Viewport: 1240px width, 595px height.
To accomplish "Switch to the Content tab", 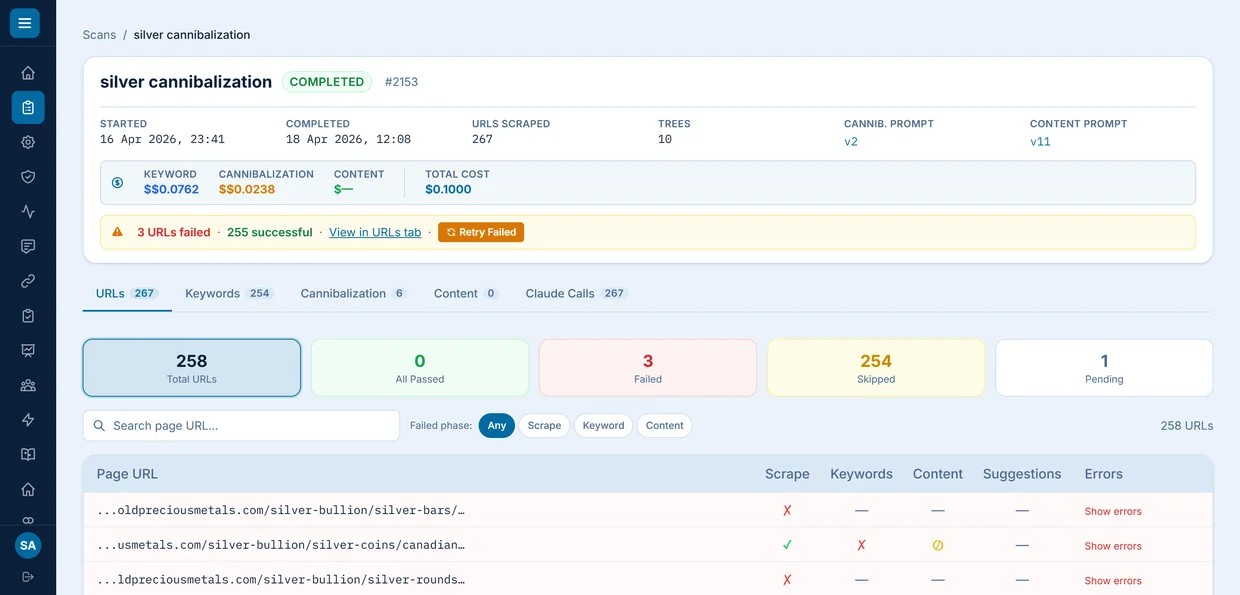I will pos(466,293).
